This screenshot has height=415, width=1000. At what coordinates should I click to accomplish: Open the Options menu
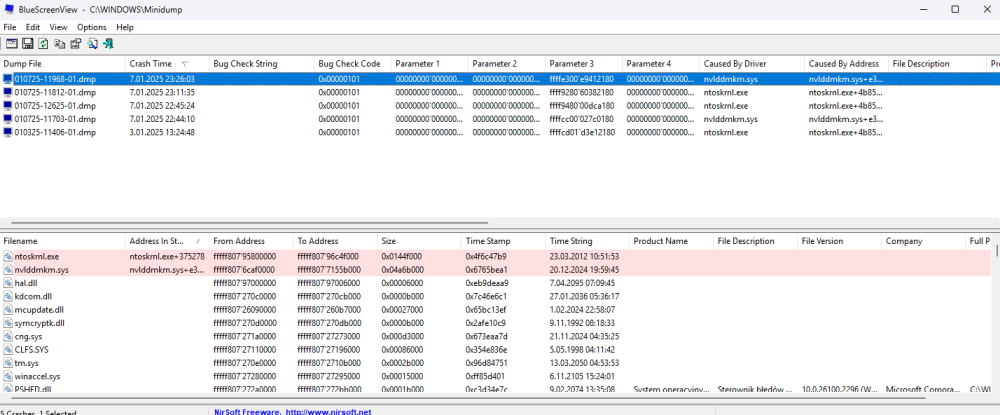coord(92,27)
